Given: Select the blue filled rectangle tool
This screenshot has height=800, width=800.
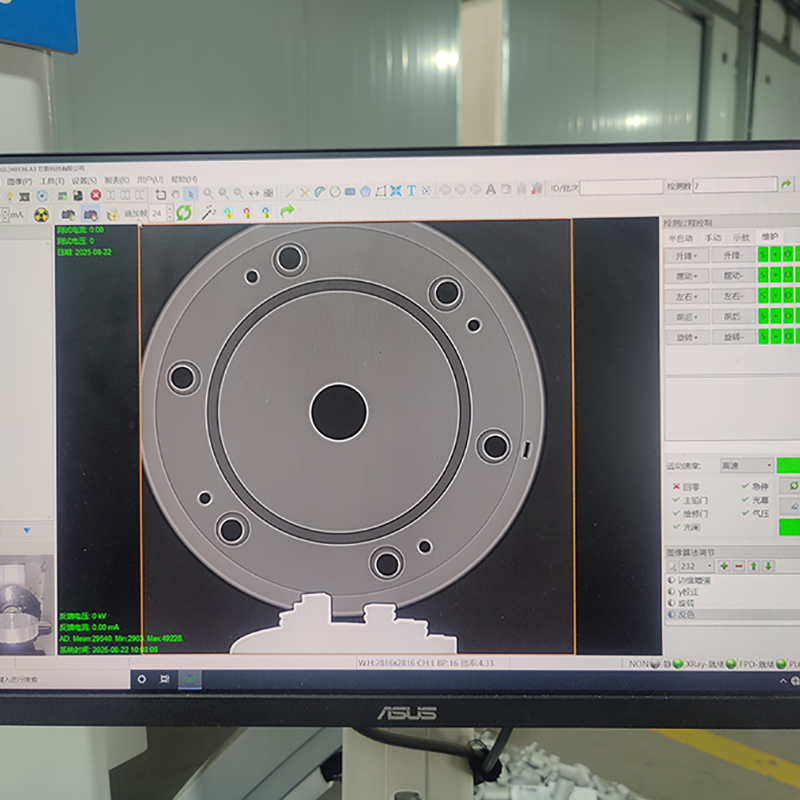Looking at the screenshot, I should (x=350, y=192).
